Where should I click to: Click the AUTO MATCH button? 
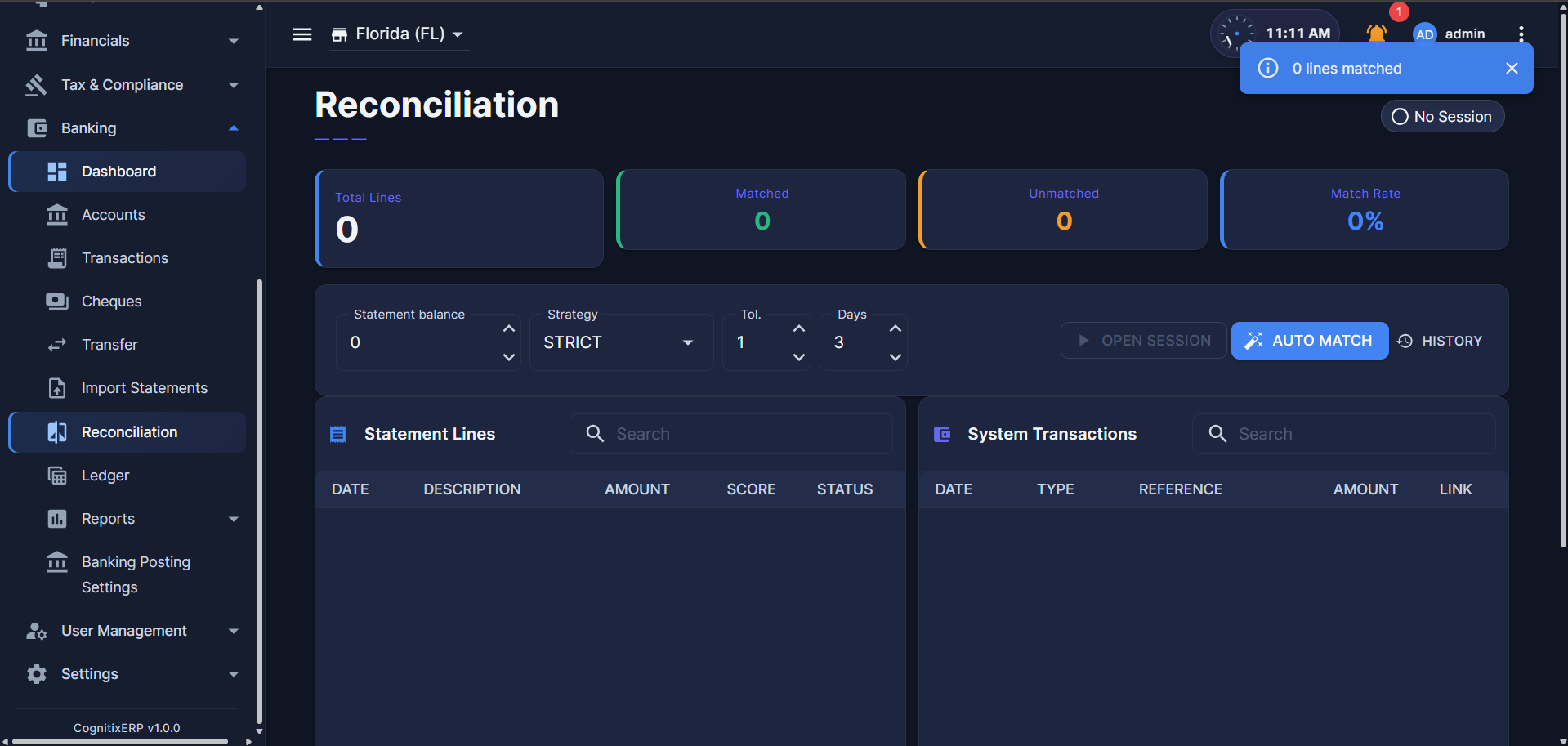1310,341
